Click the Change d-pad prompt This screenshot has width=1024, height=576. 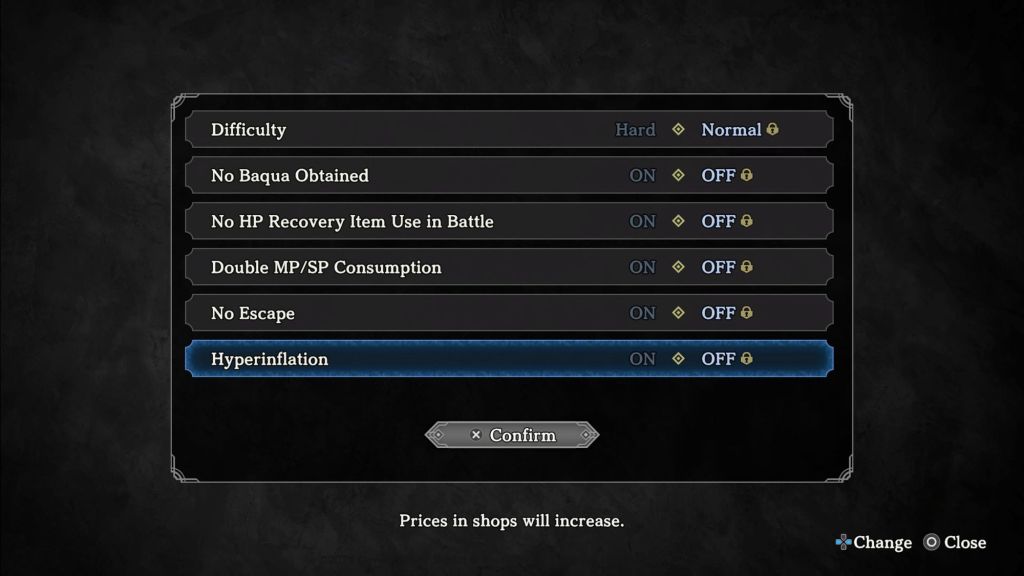coord(873,543)
